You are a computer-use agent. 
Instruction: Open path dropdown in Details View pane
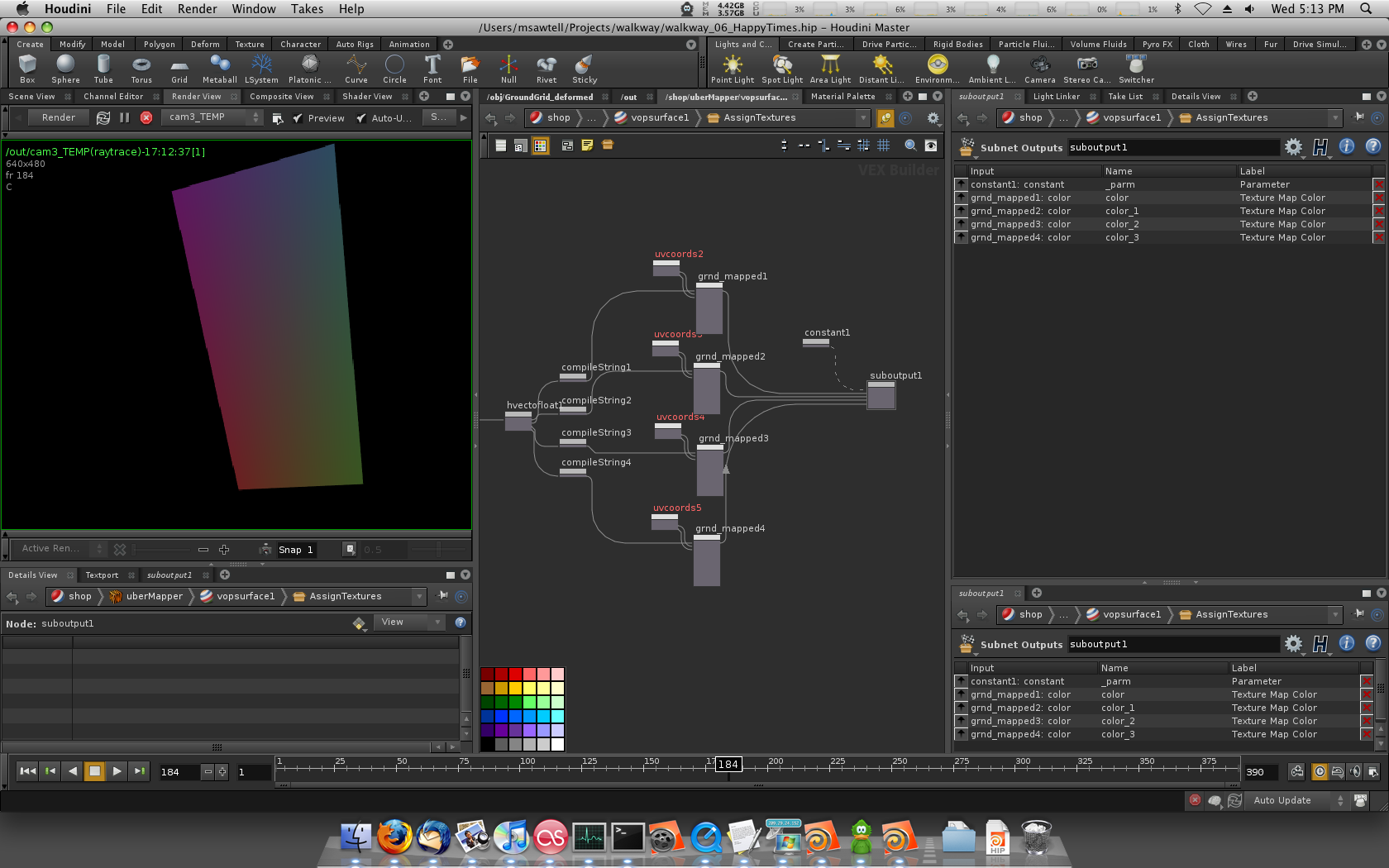pyautogui.click(x=419, y=596)
